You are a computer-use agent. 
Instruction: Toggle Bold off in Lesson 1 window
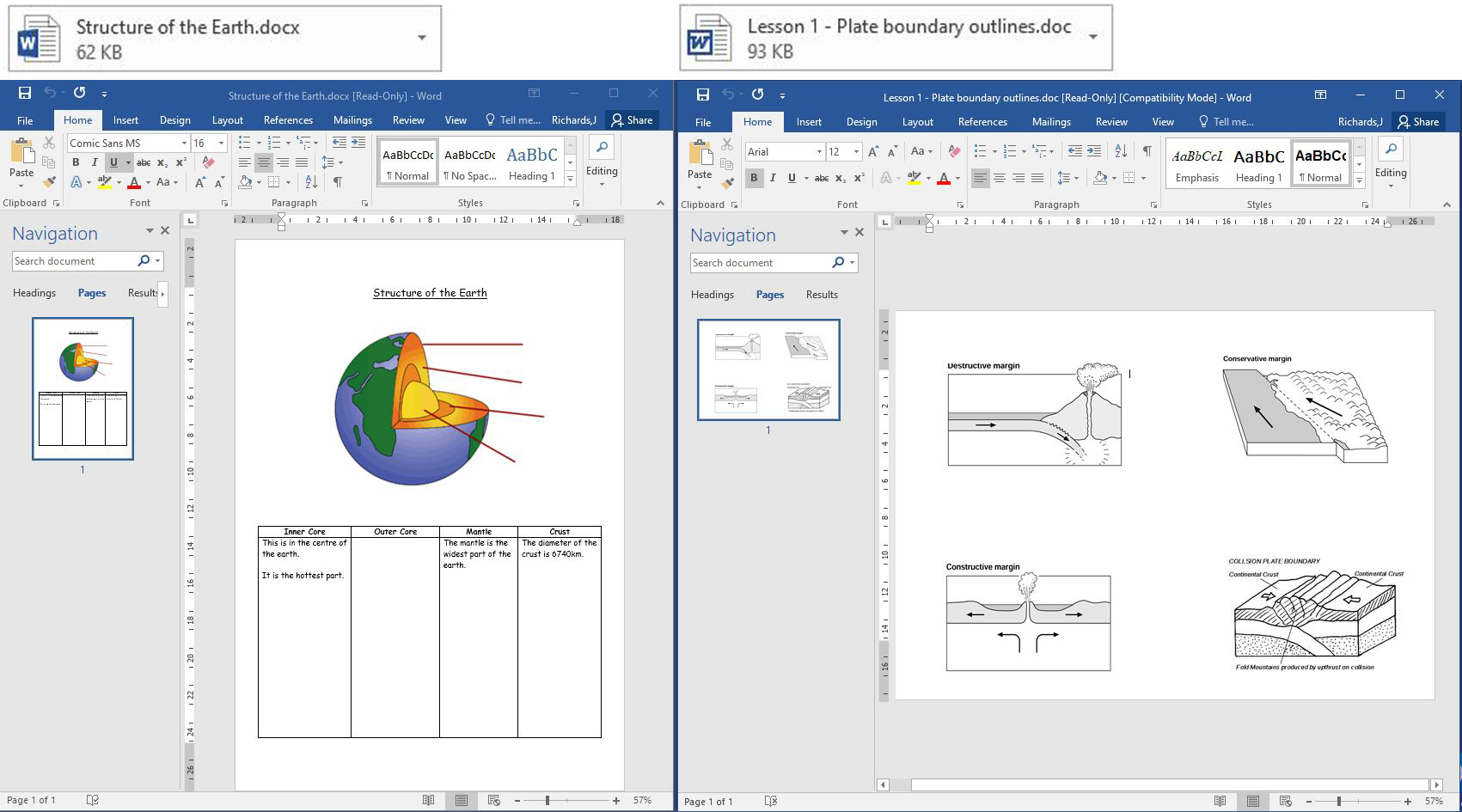[x=754, y=178]
